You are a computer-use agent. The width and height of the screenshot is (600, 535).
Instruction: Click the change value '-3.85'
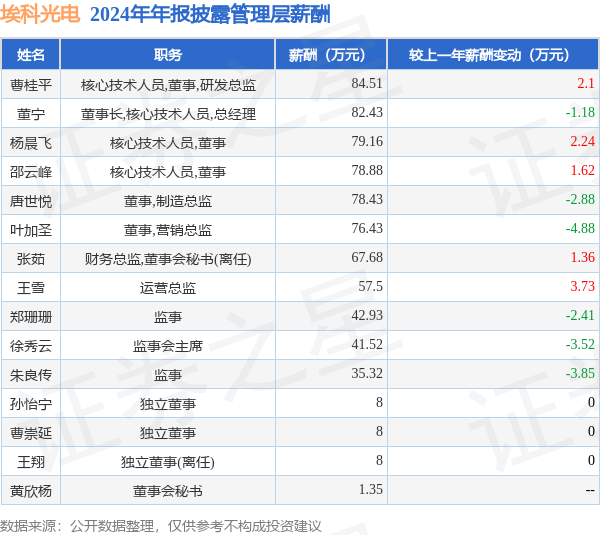580,374
